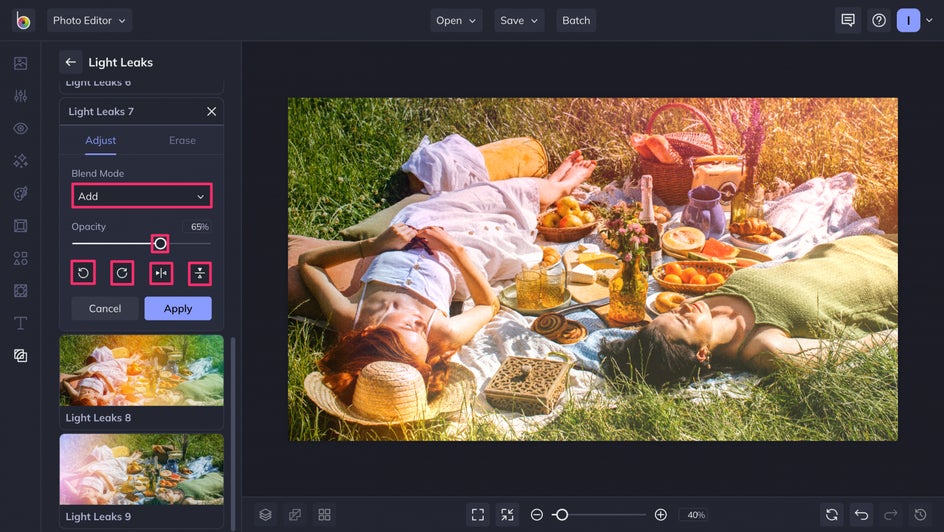The height and width of the screenshot is (532, 944).
Task: Fit image to screen icon
Action: pyautogui.click(x=478, y=515)
